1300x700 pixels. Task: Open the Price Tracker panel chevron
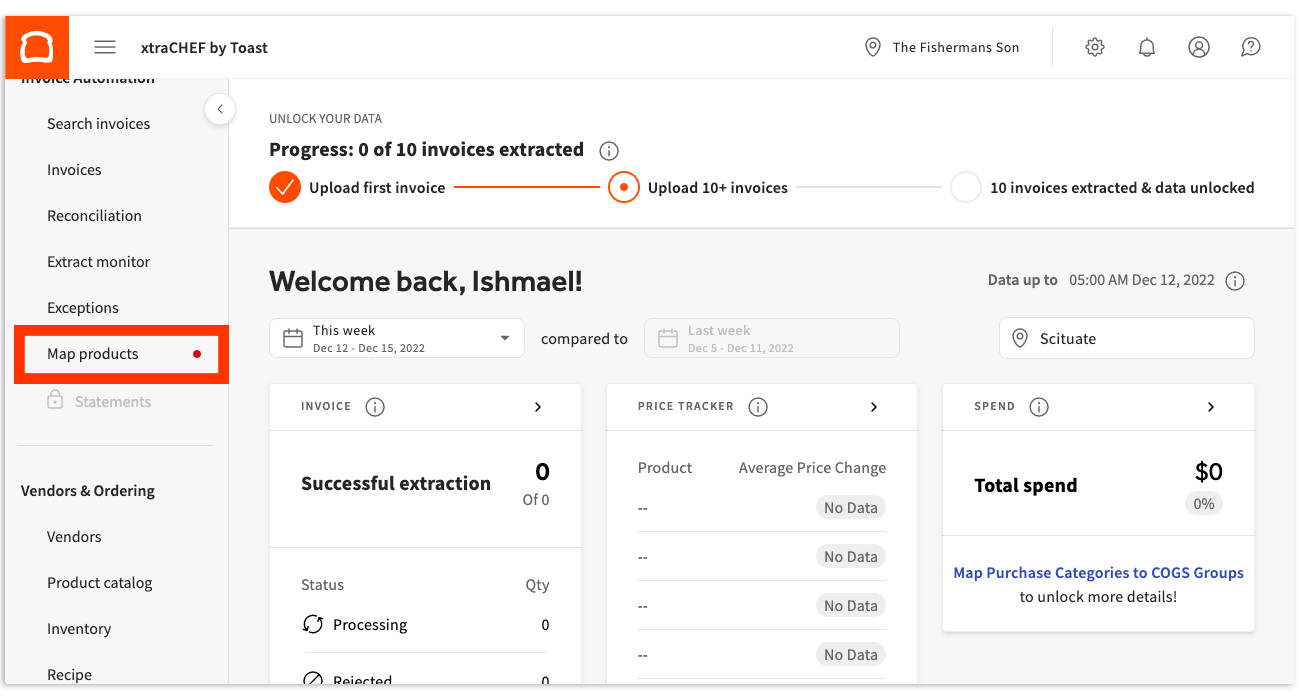(873, 407)
